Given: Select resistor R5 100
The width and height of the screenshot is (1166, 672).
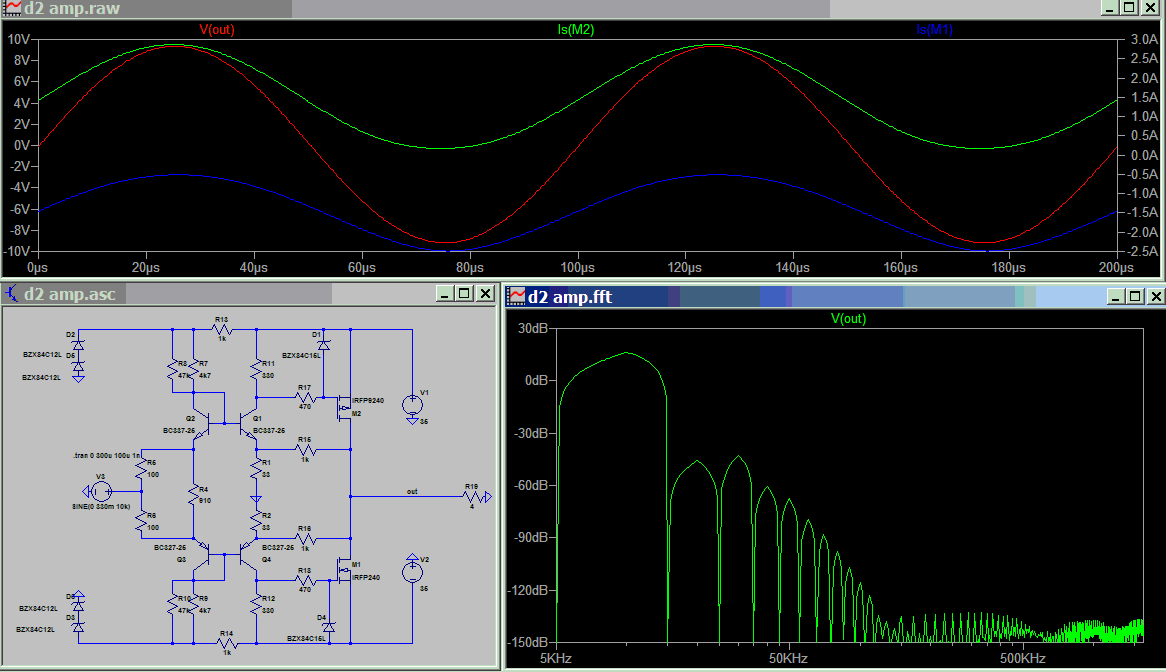Looking at the screenshot, I should click(x=141, y=469).
